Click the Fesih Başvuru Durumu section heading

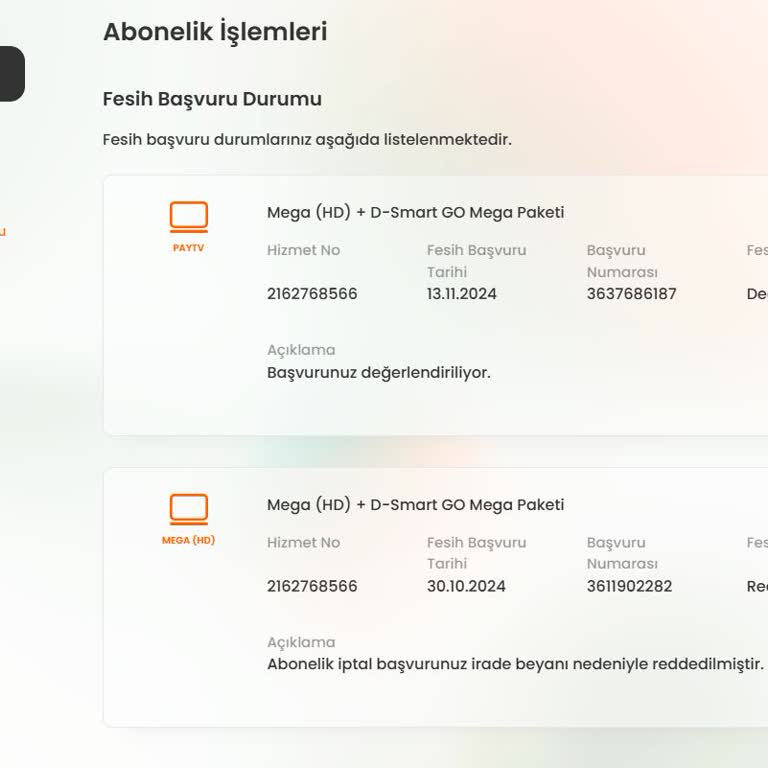[212, 99]
